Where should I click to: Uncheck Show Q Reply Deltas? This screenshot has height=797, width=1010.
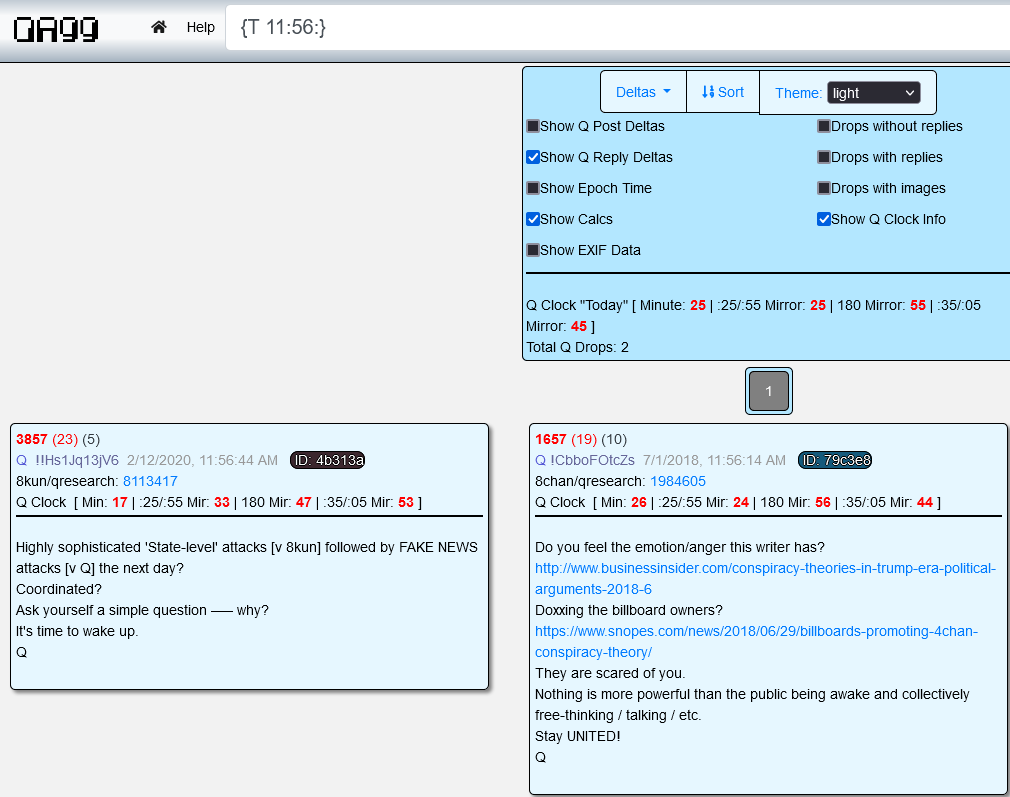pyautogui.click(x=533, y=157)
